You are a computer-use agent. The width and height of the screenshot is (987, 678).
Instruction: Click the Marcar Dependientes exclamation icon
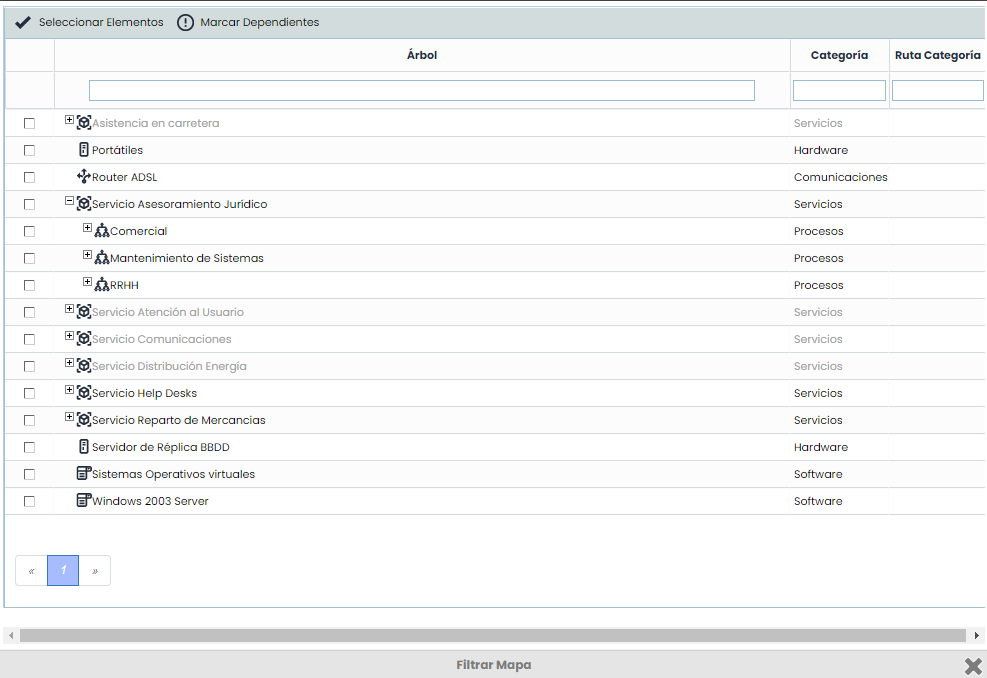pos(185,22)
